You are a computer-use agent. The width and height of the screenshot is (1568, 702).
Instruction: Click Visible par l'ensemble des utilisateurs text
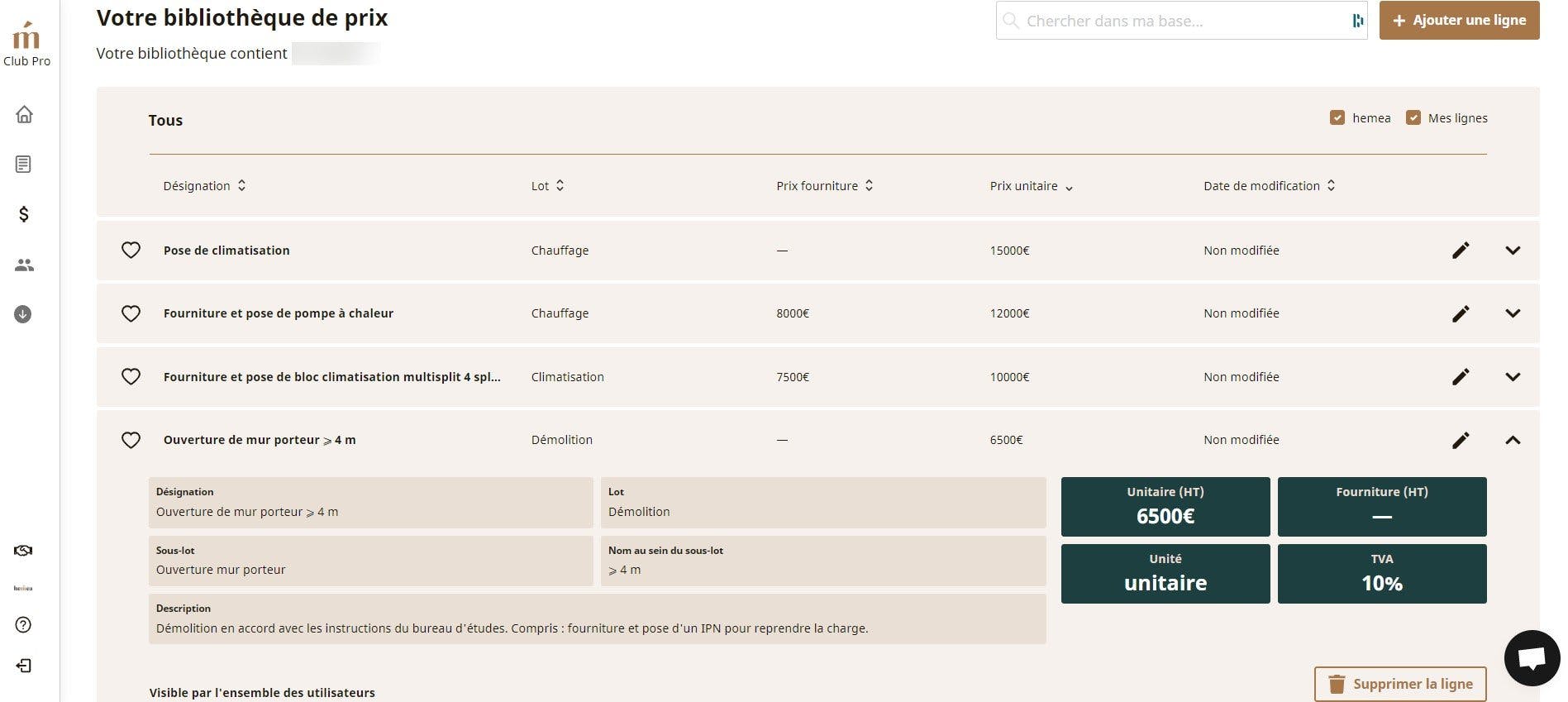point(262,693)
